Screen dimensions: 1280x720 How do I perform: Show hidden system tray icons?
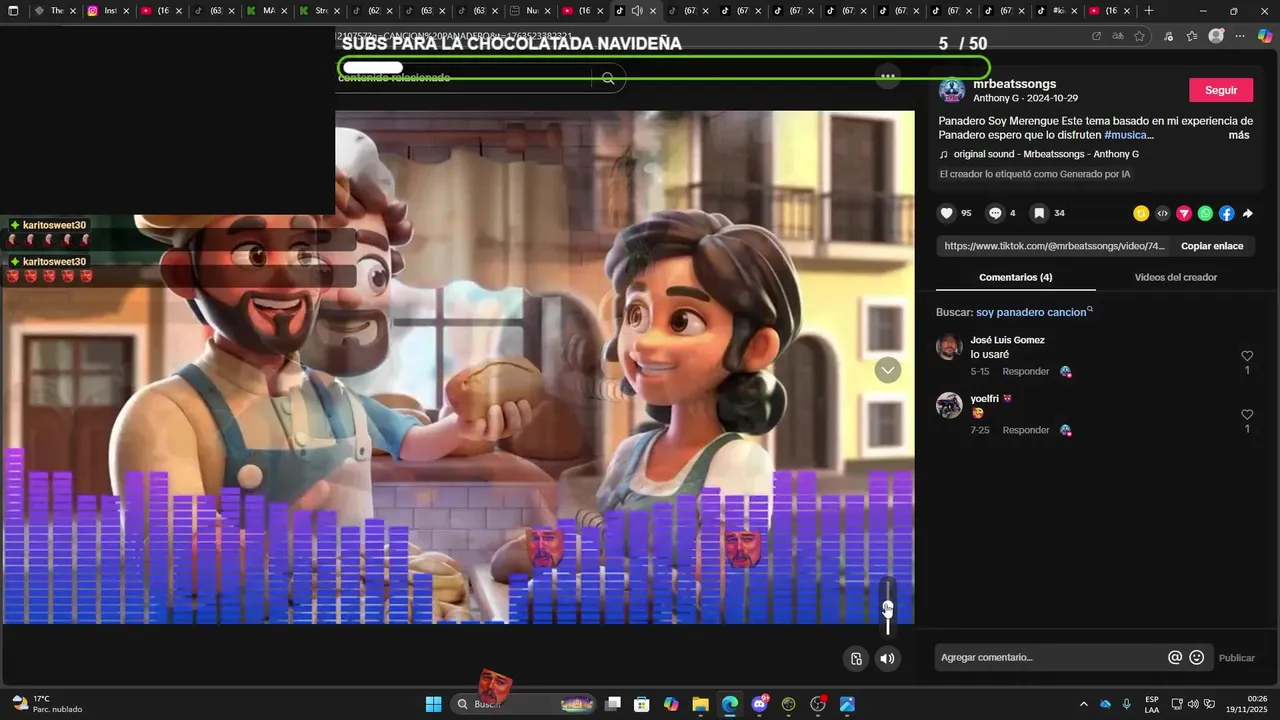tap(1083, 704)
